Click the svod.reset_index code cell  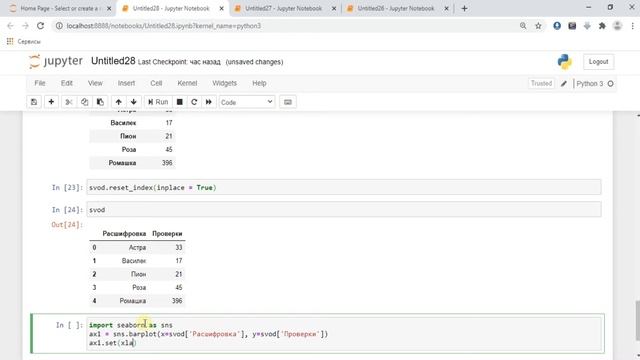pyautogui.click(x=344, y=187)
